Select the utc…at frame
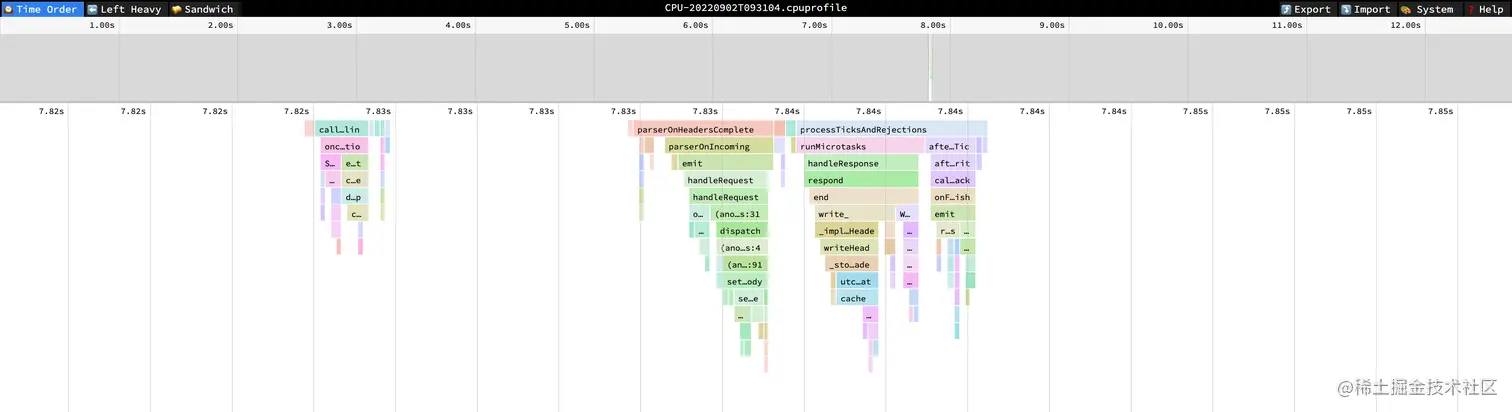Screen dimensions: 1512x412 coord(857,282)
